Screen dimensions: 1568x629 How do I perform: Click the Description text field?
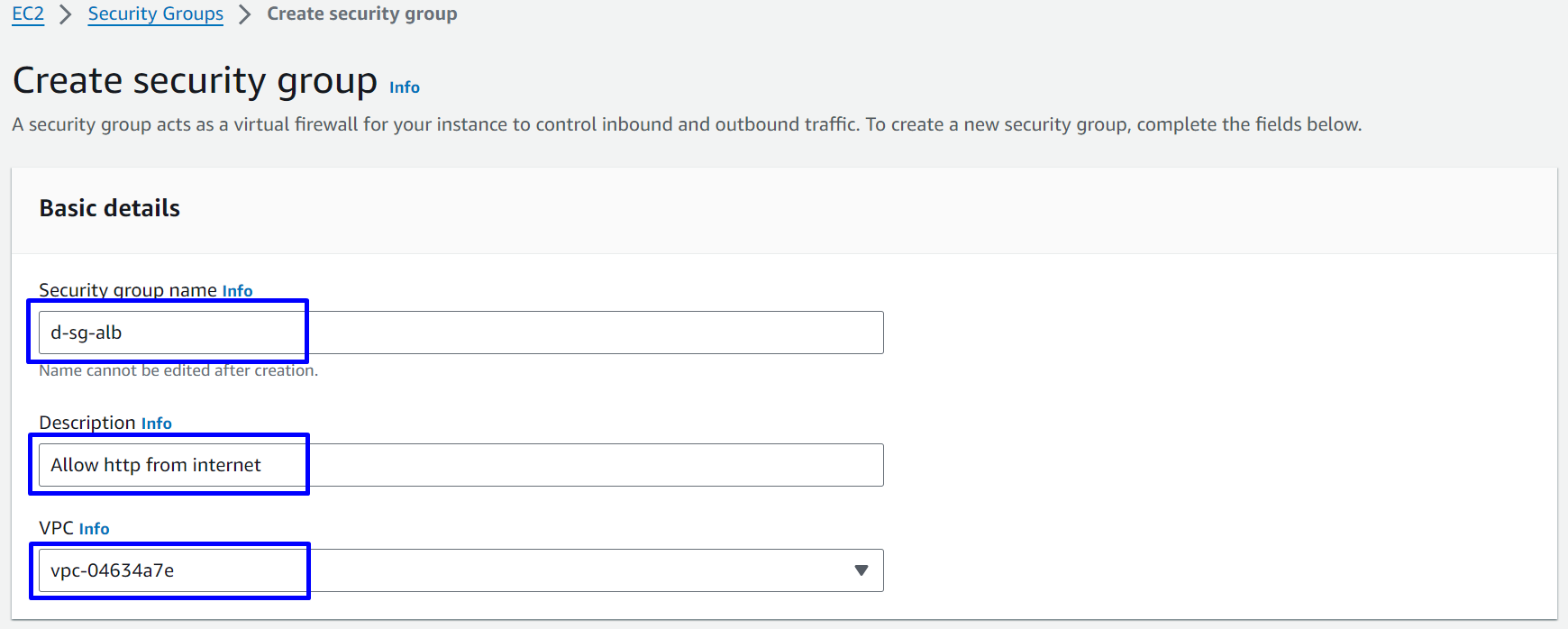541,465
